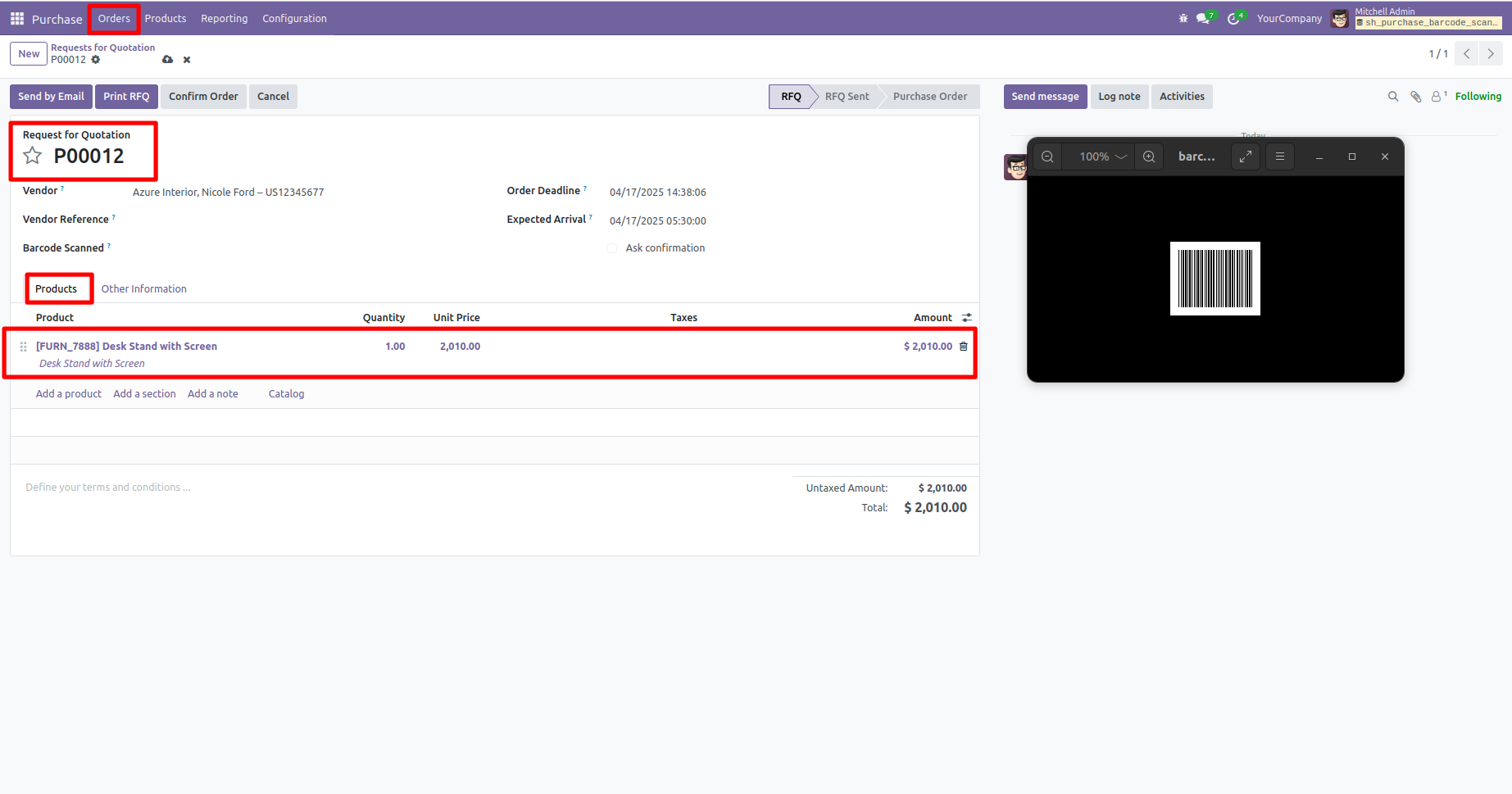1512x794 pixels.
Task: Click the barcode image in viewer
Action: click(1215, 279)
